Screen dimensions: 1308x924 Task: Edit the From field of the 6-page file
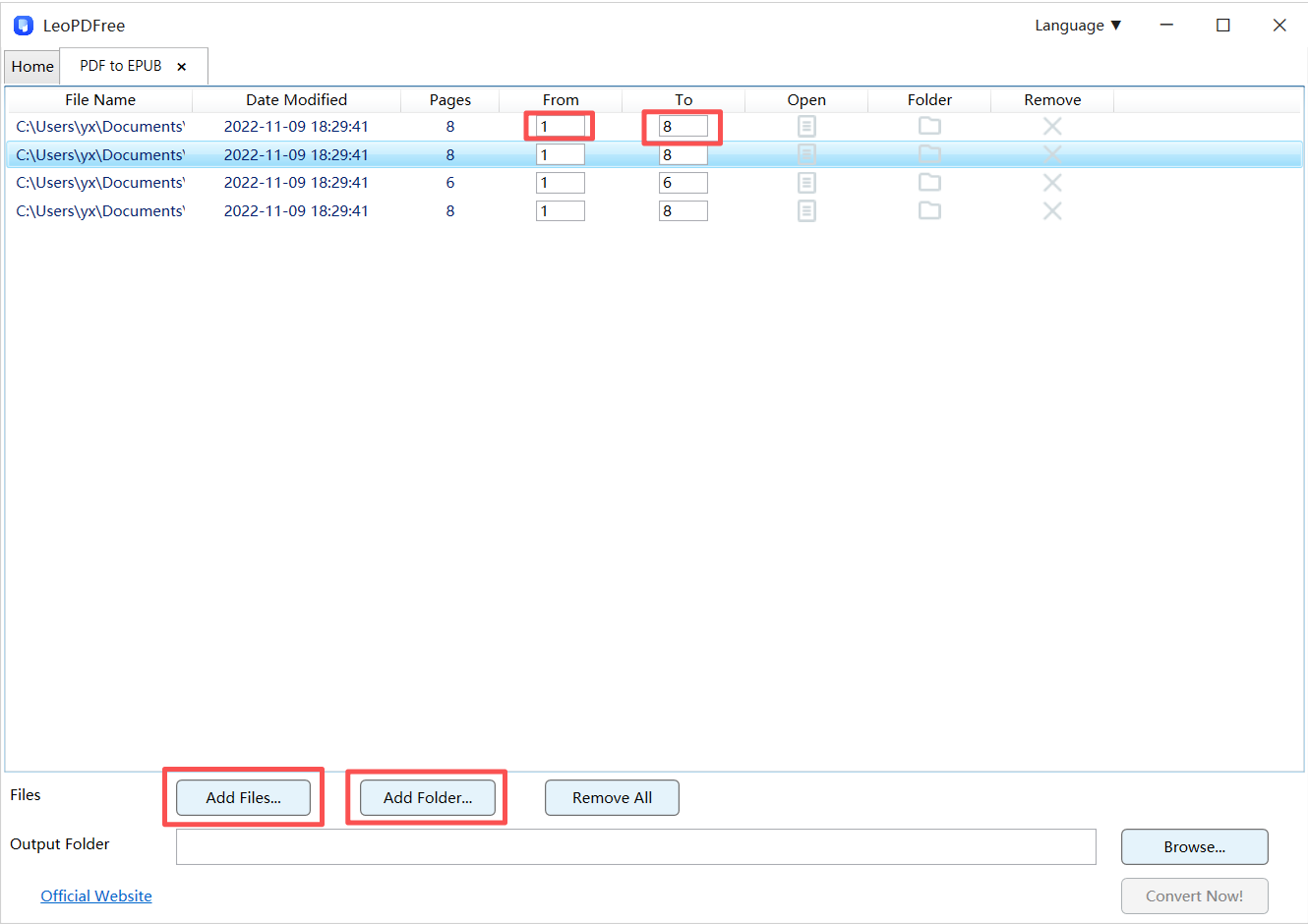[x=561, y=183]
